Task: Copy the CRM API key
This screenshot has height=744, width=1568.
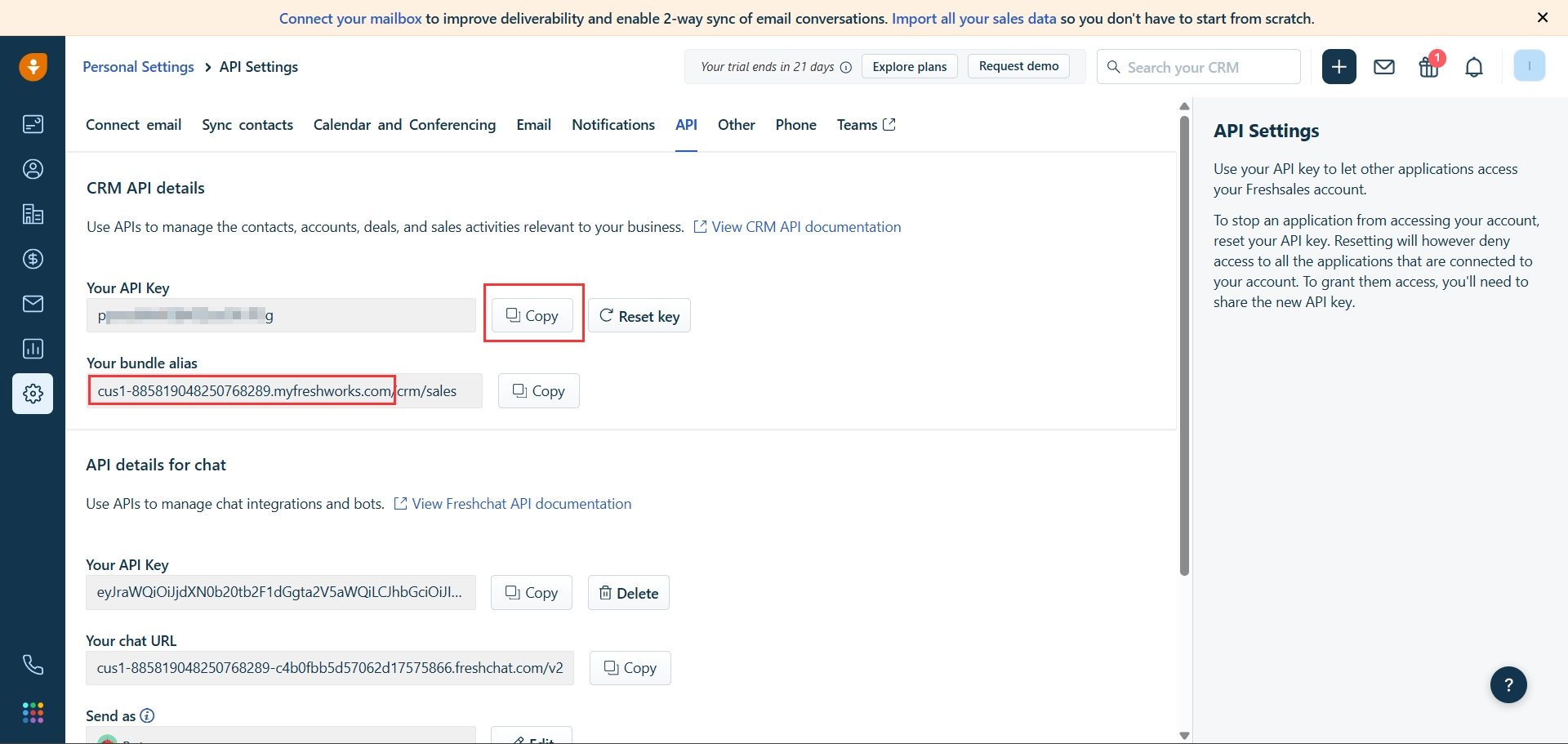Action: tap(532, 316)
